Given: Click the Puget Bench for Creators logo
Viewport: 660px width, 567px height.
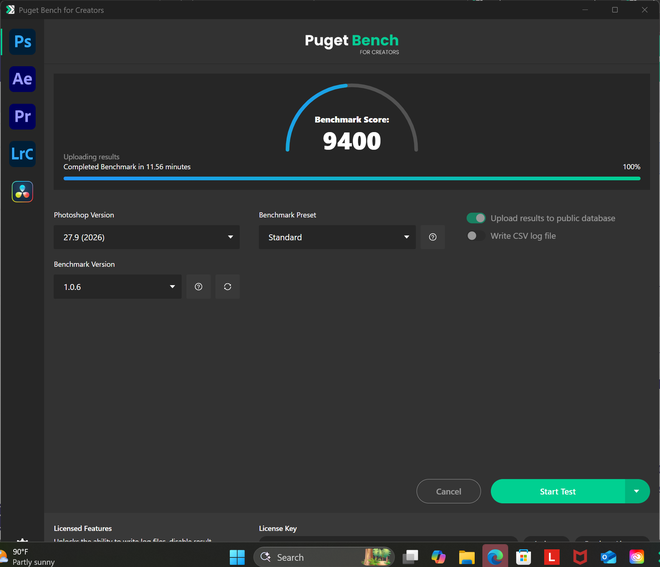Looking at the screenshot, I should pyautogui.click(x=352, y=43).
